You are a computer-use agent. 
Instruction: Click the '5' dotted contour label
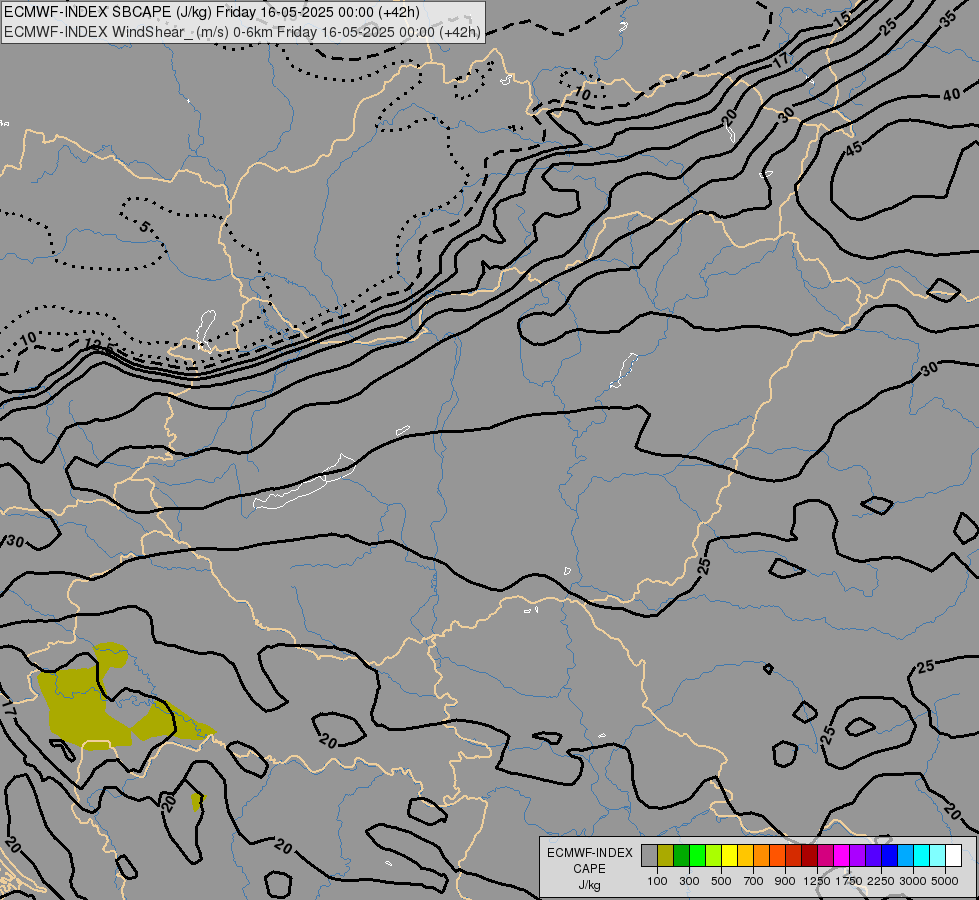[144, 227]
